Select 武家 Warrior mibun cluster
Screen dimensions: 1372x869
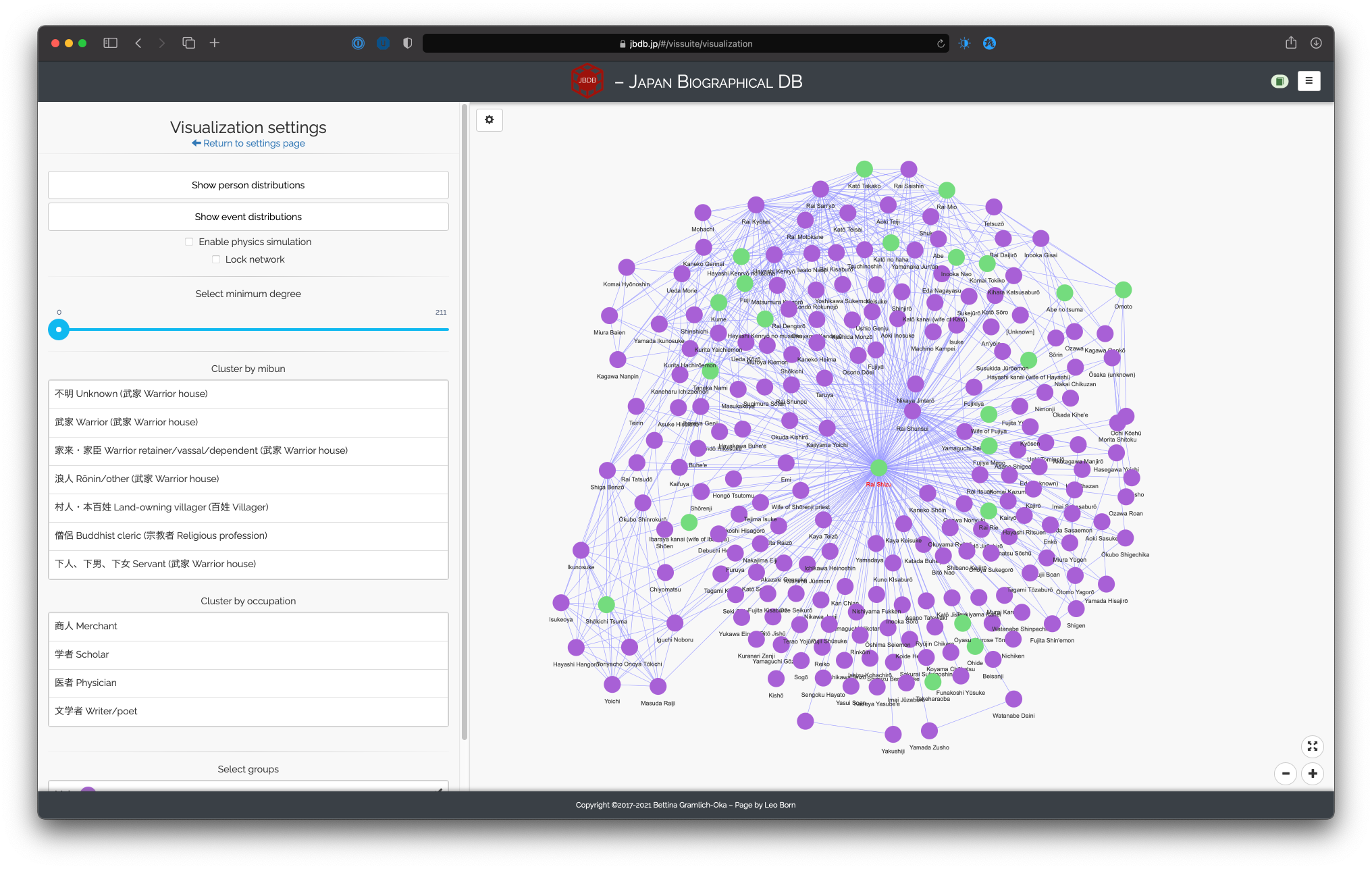pos(248,422)
